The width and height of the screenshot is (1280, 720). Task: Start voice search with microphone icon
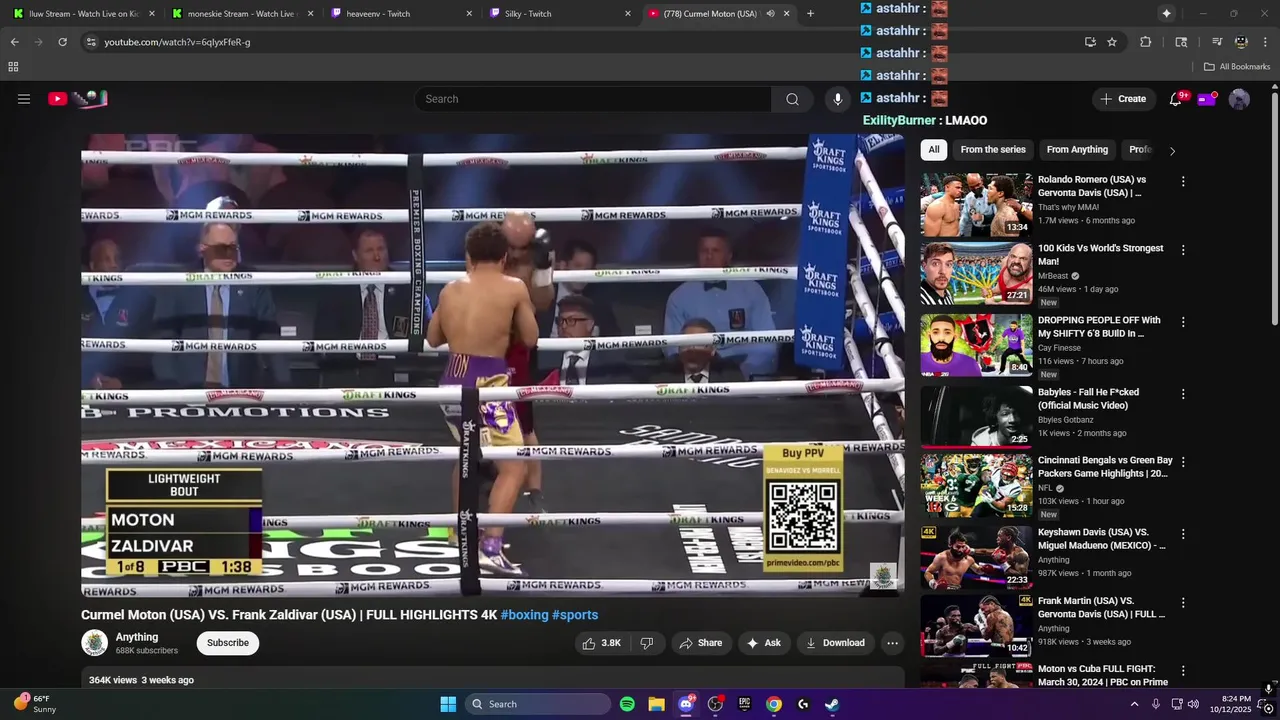click(x=838, y=99)
